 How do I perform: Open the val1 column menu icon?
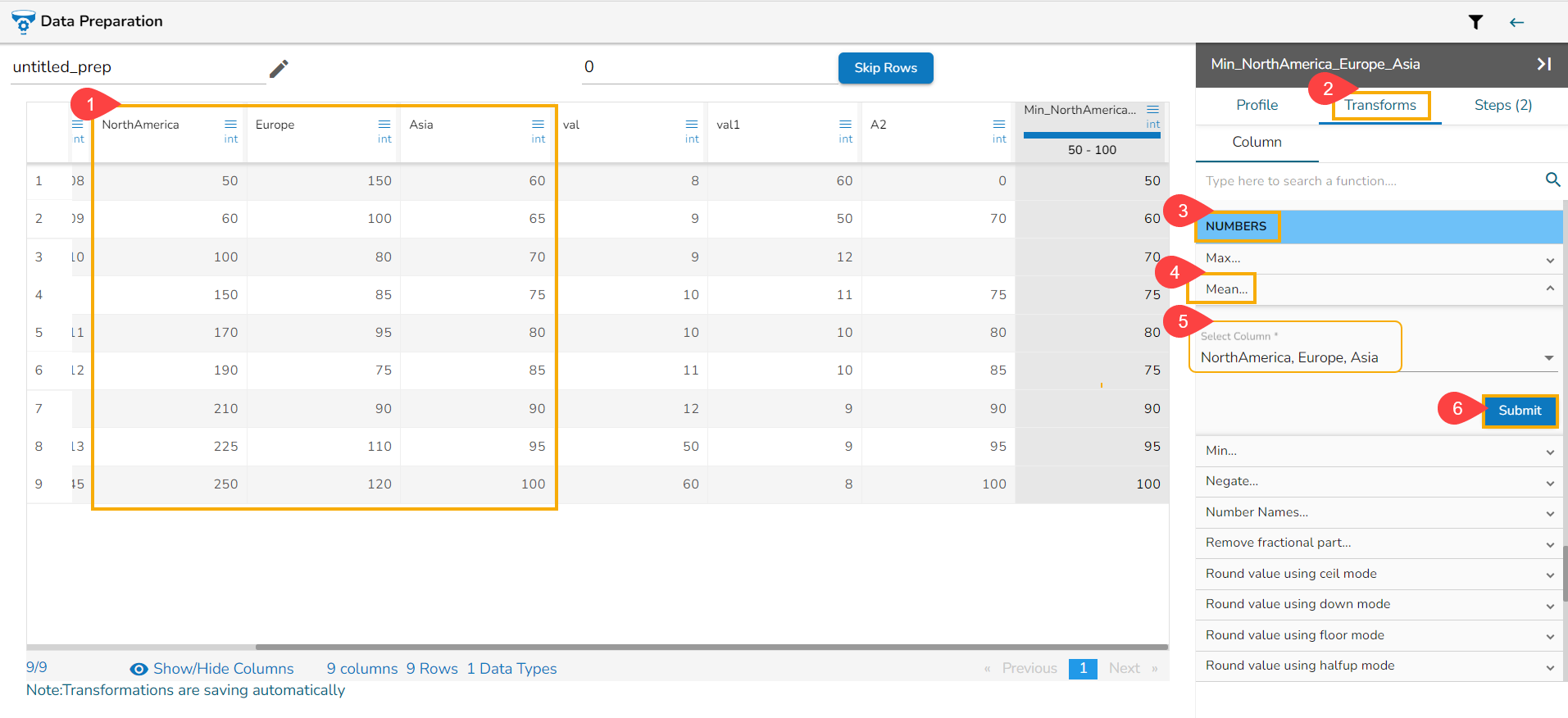coord(845,125)
